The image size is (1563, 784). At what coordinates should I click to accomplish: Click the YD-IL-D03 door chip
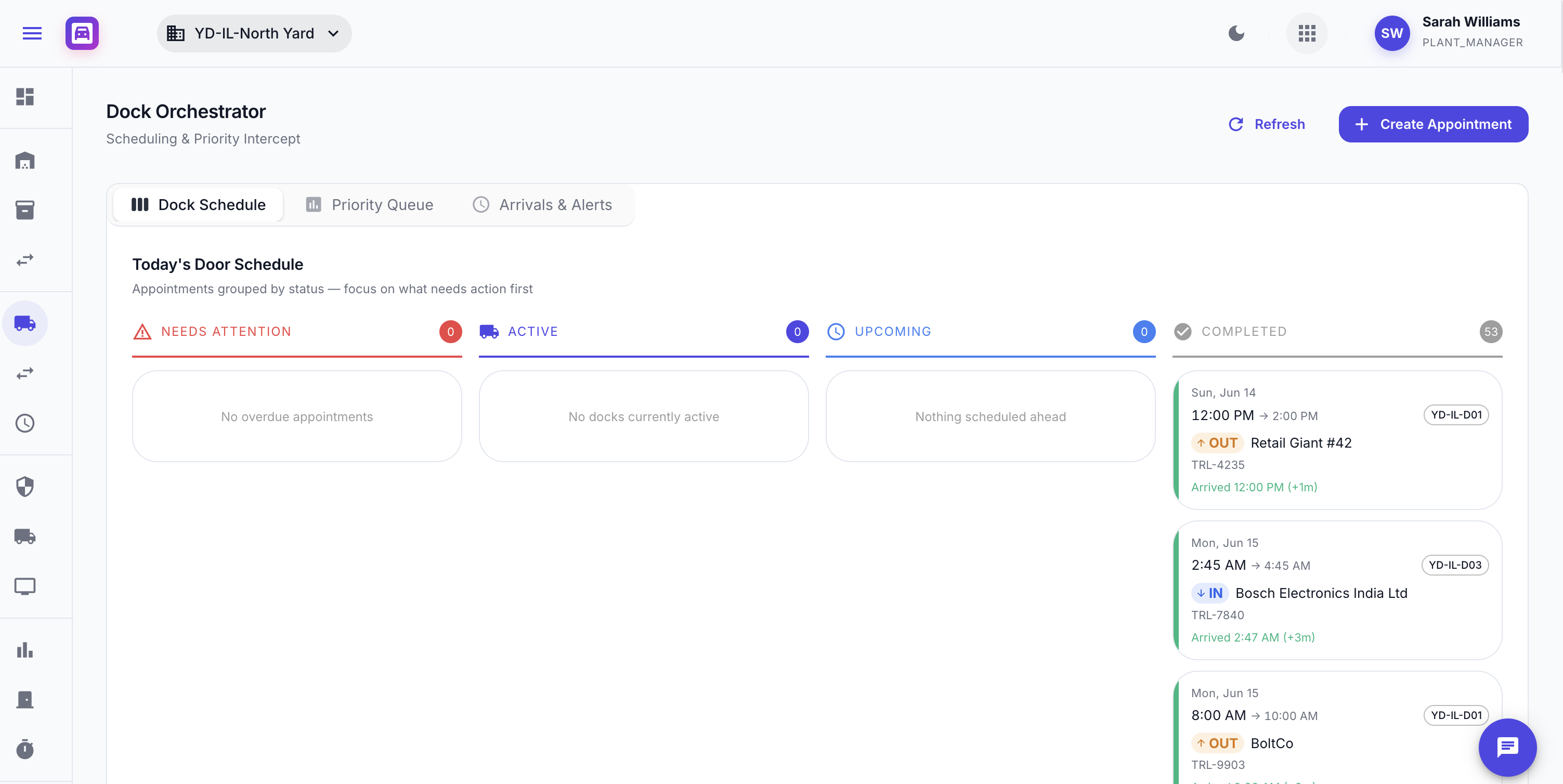click(x=1454, y=565)
